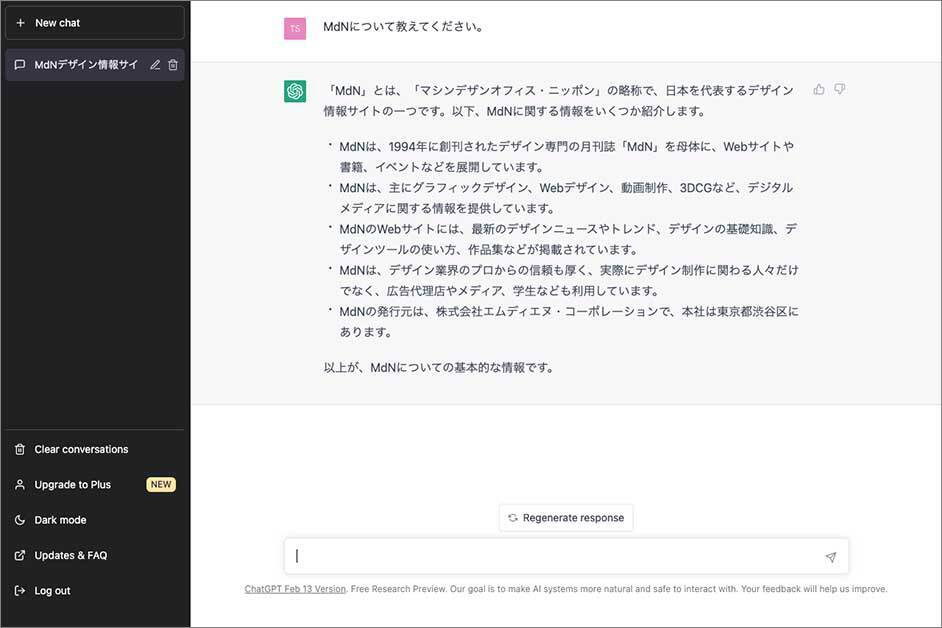Choose Upgrade to Plus option

coord(72,485)
